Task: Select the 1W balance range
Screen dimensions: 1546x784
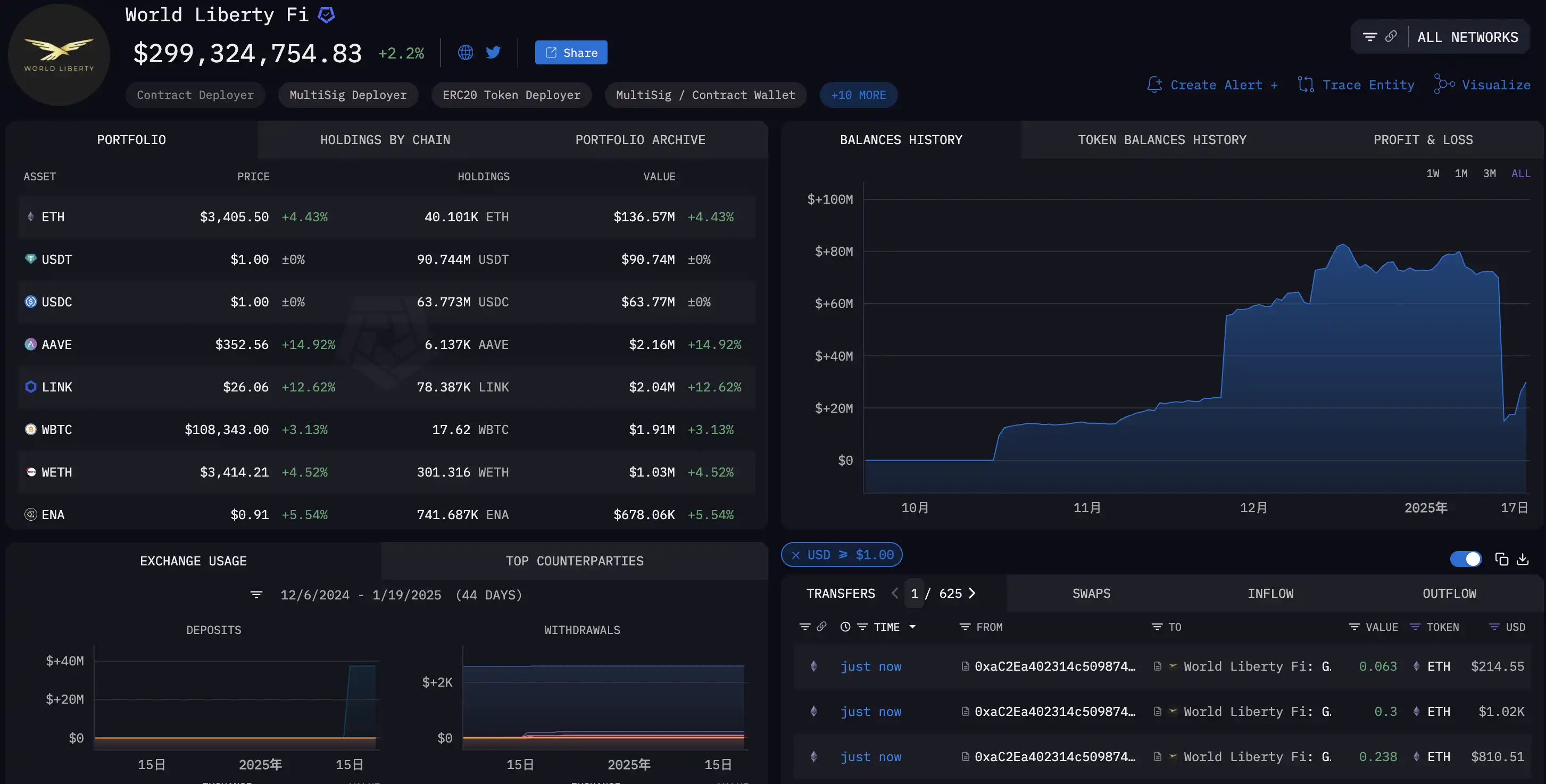Action: tap(1433, 173)
